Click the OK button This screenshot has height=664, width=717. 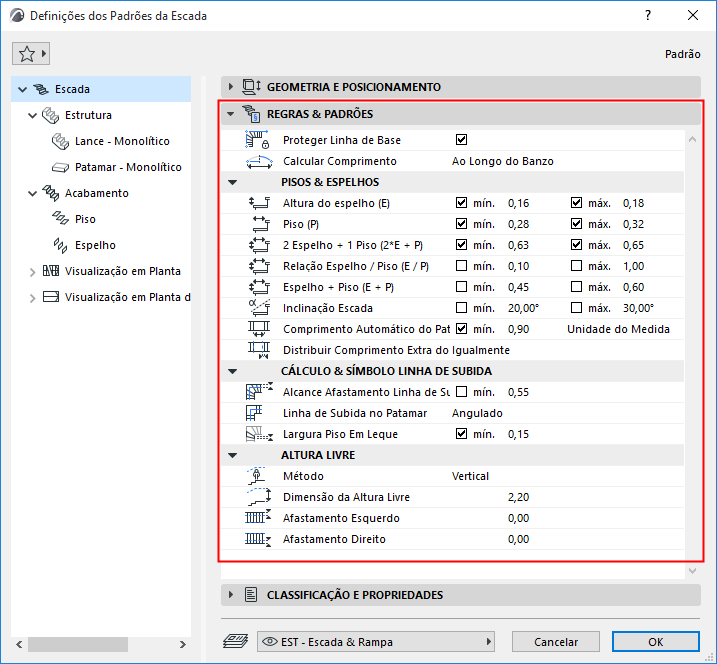coord(656,642)
